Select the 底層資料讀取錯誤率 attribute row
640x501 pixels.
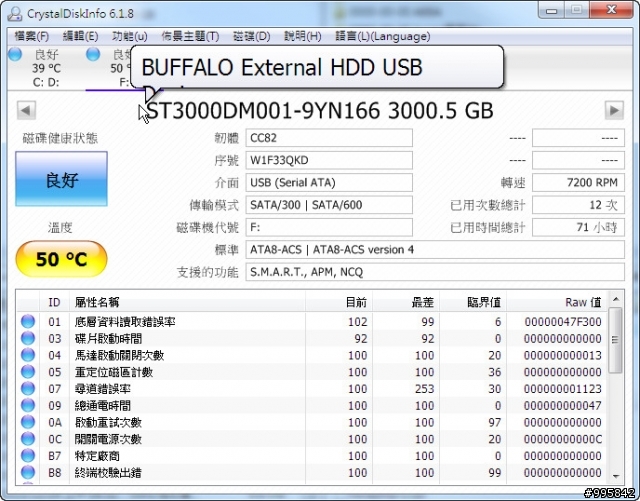[312, 322]
